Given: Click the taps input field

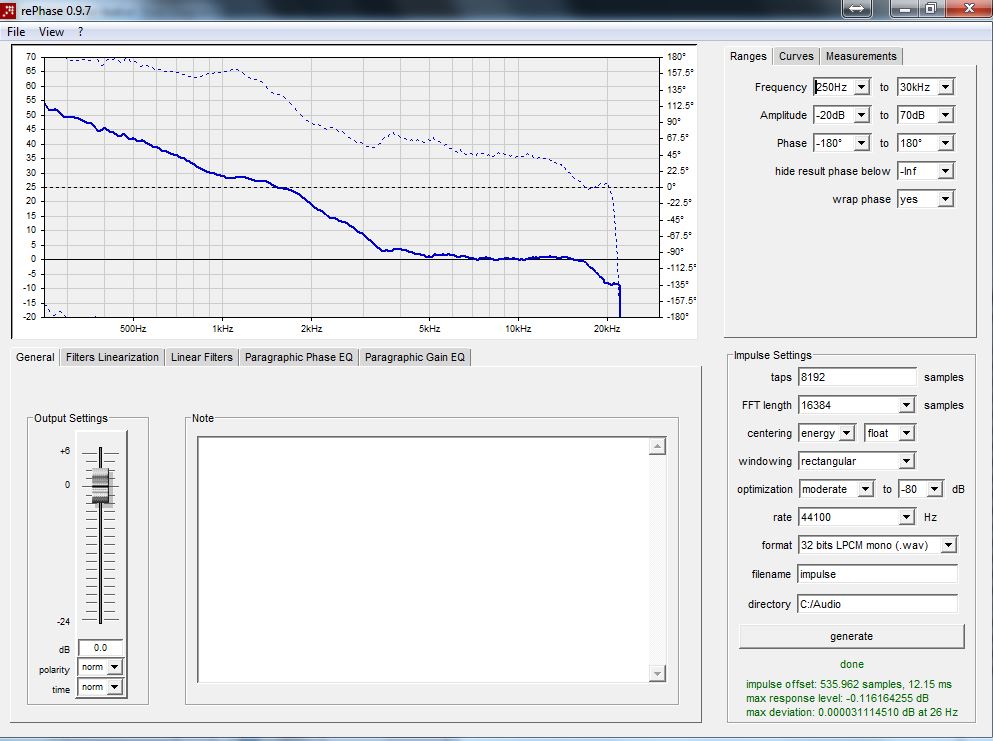Looking at the screenshot, I should 857,377.
